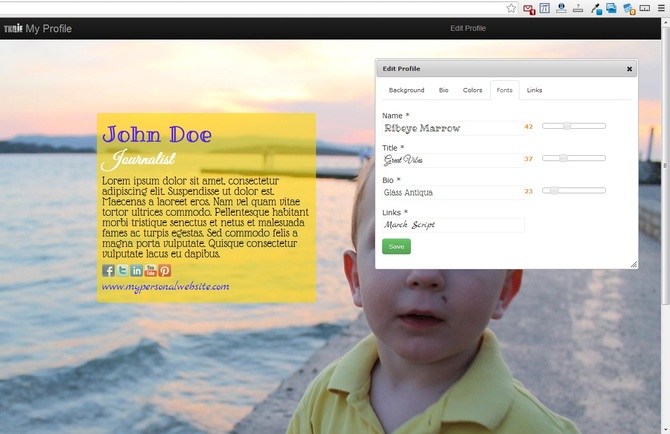Click the Save button

pos(396,246)
